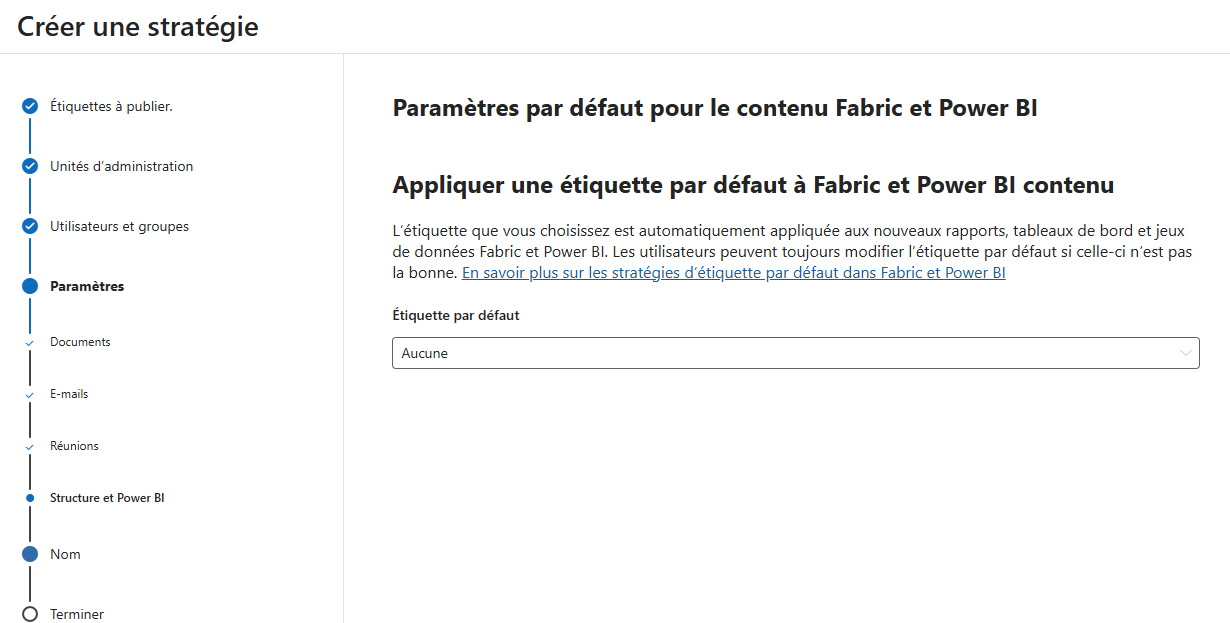This screenshot has width=1230, height=623.
Task: Click the completed checkmark icon beside Étiquettes à publier
Action: tap(30, 105)
